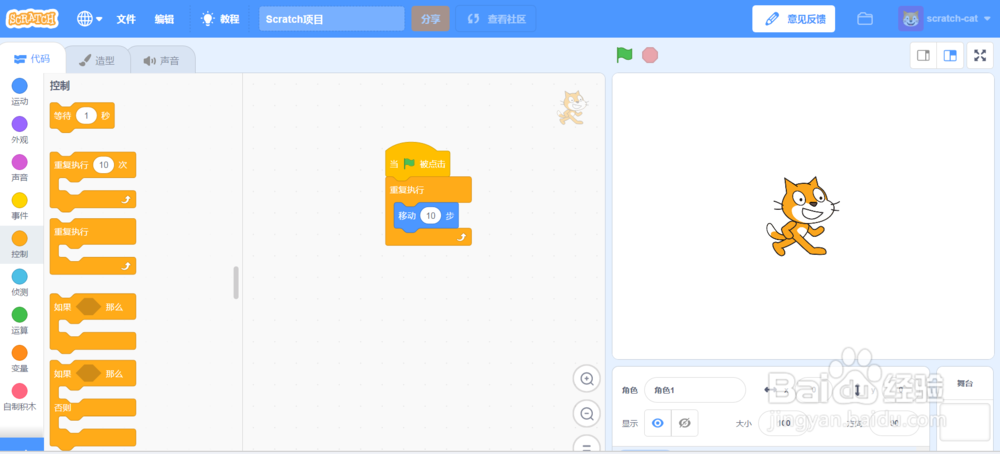Select the 舞台 stage panel
Viewport: 1000px width, 454px height.
pos(965,407)
